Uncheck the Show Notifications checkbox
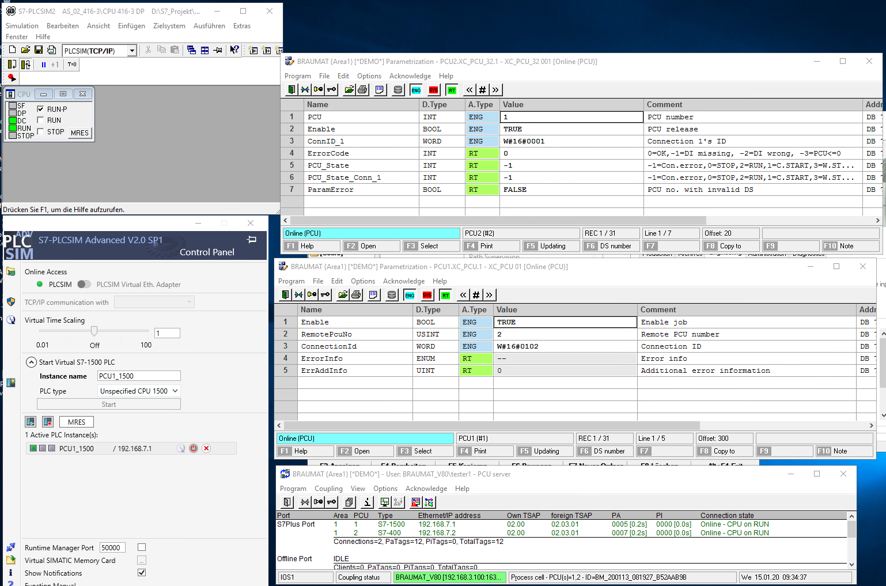886x586 pixels. 142,572
